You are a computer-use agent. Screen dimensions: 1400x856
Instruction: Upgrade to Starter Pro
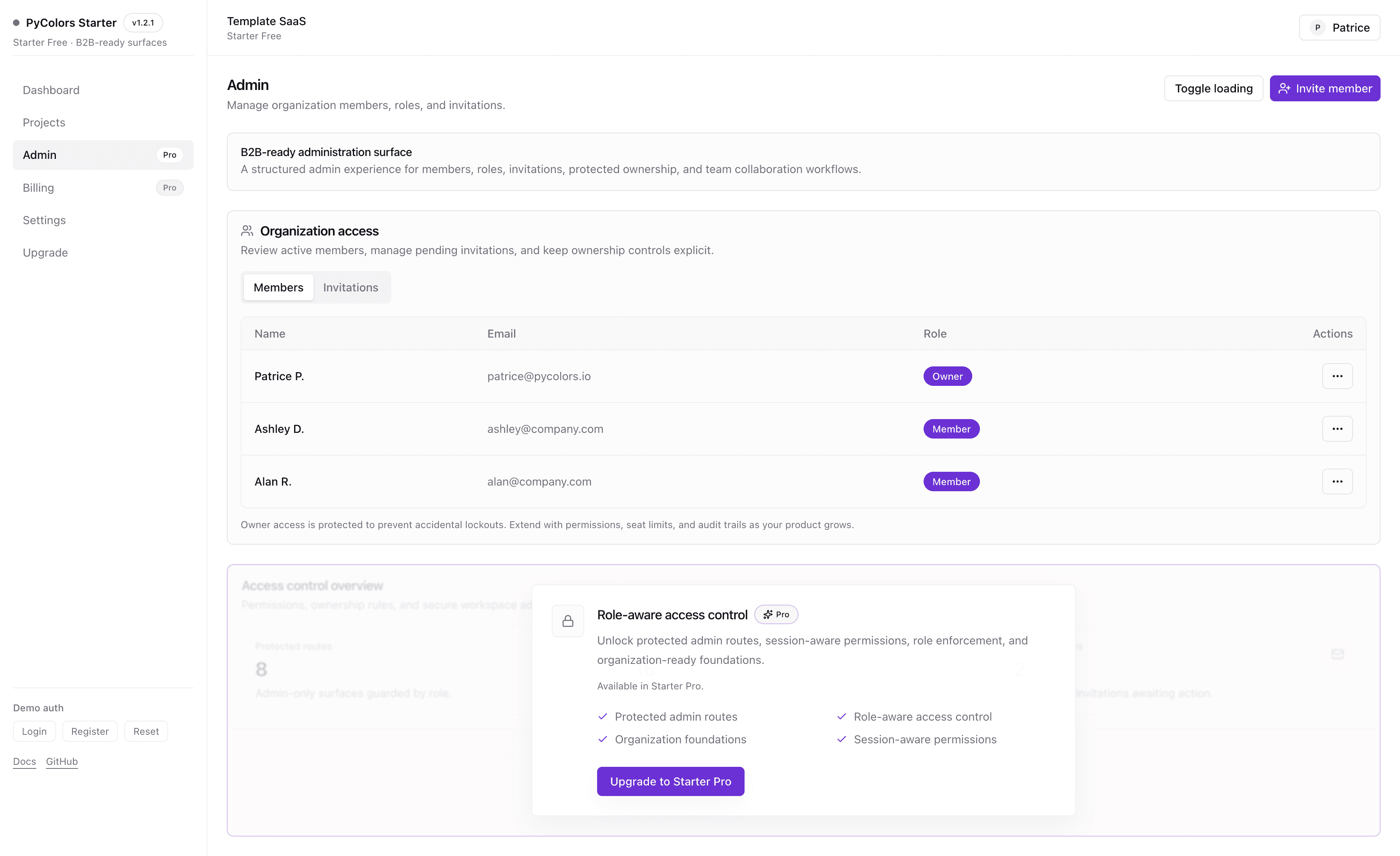[670, 781]
